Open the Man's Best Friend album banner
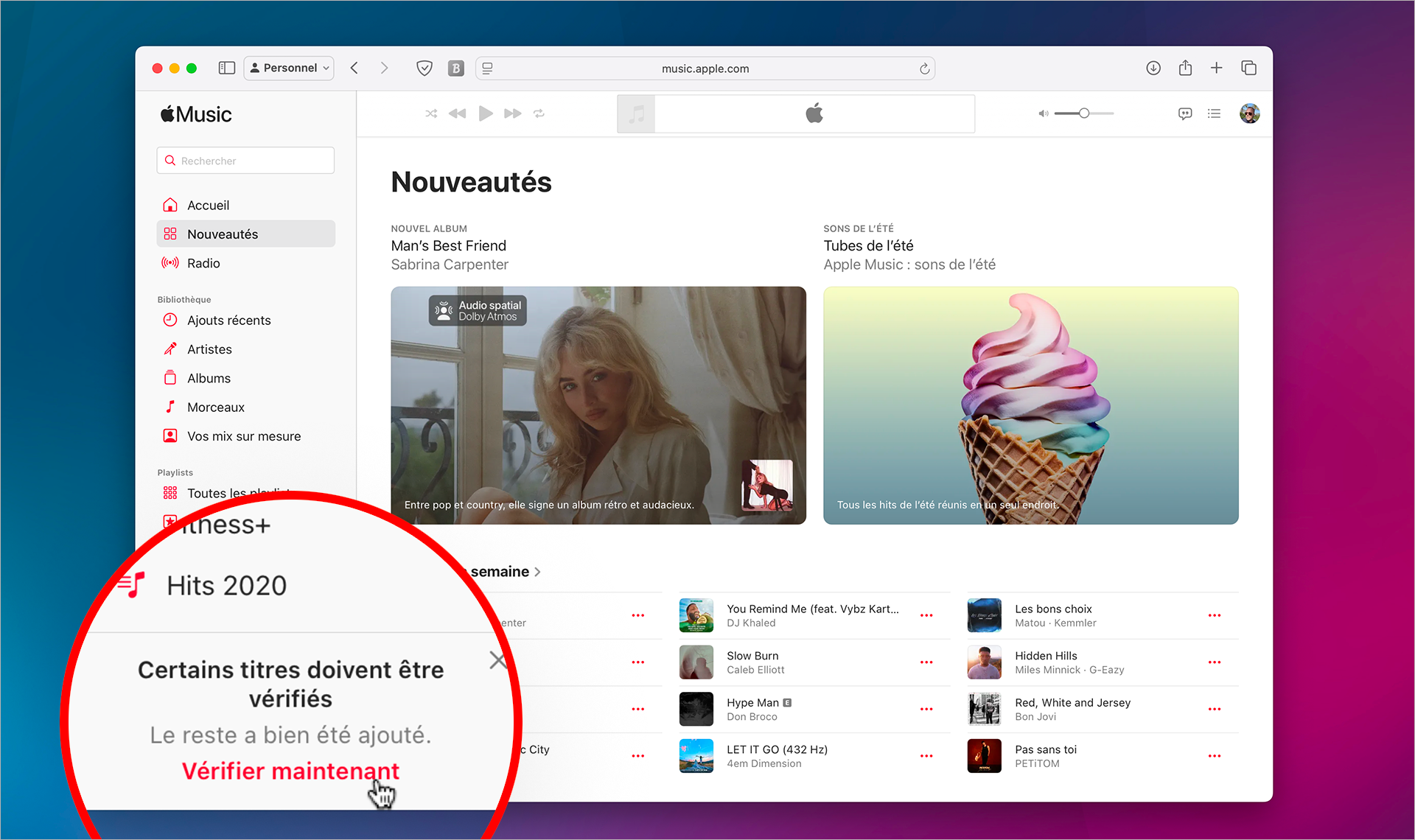1415x840 pixels. coord(598,405)
